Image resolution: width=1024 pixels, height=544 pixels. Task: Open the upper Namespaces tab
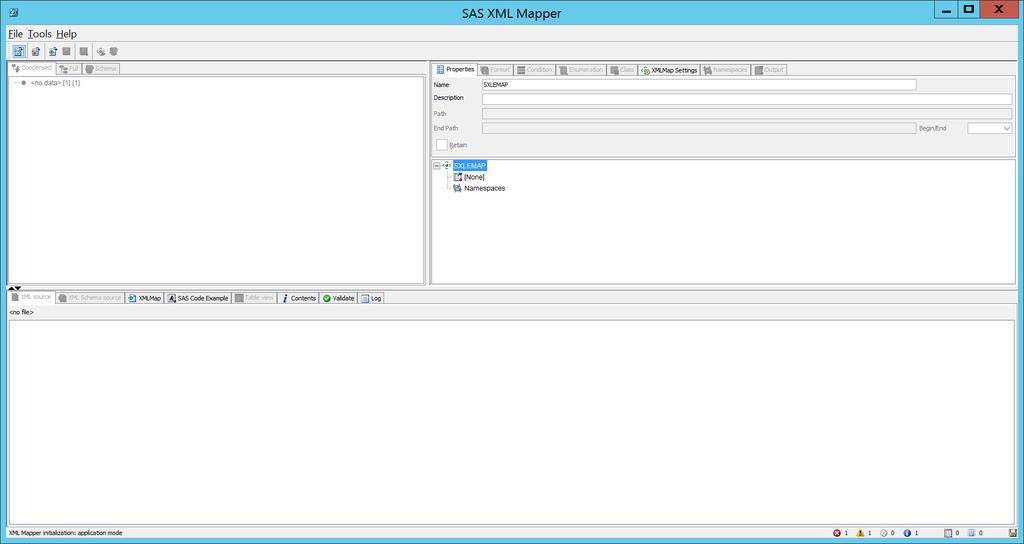coord(725,70)
